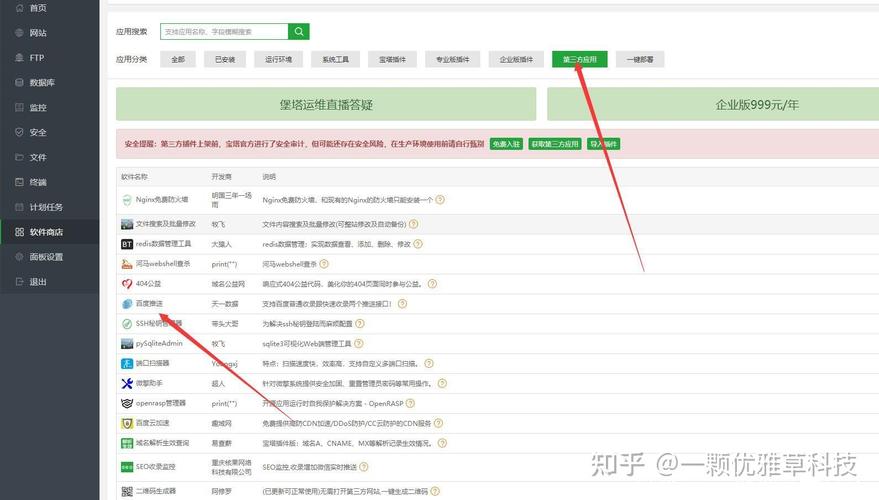Click the 免费入驻 button
The width and height of the screenshot is (879, 500).
click(x=506, y=144)
